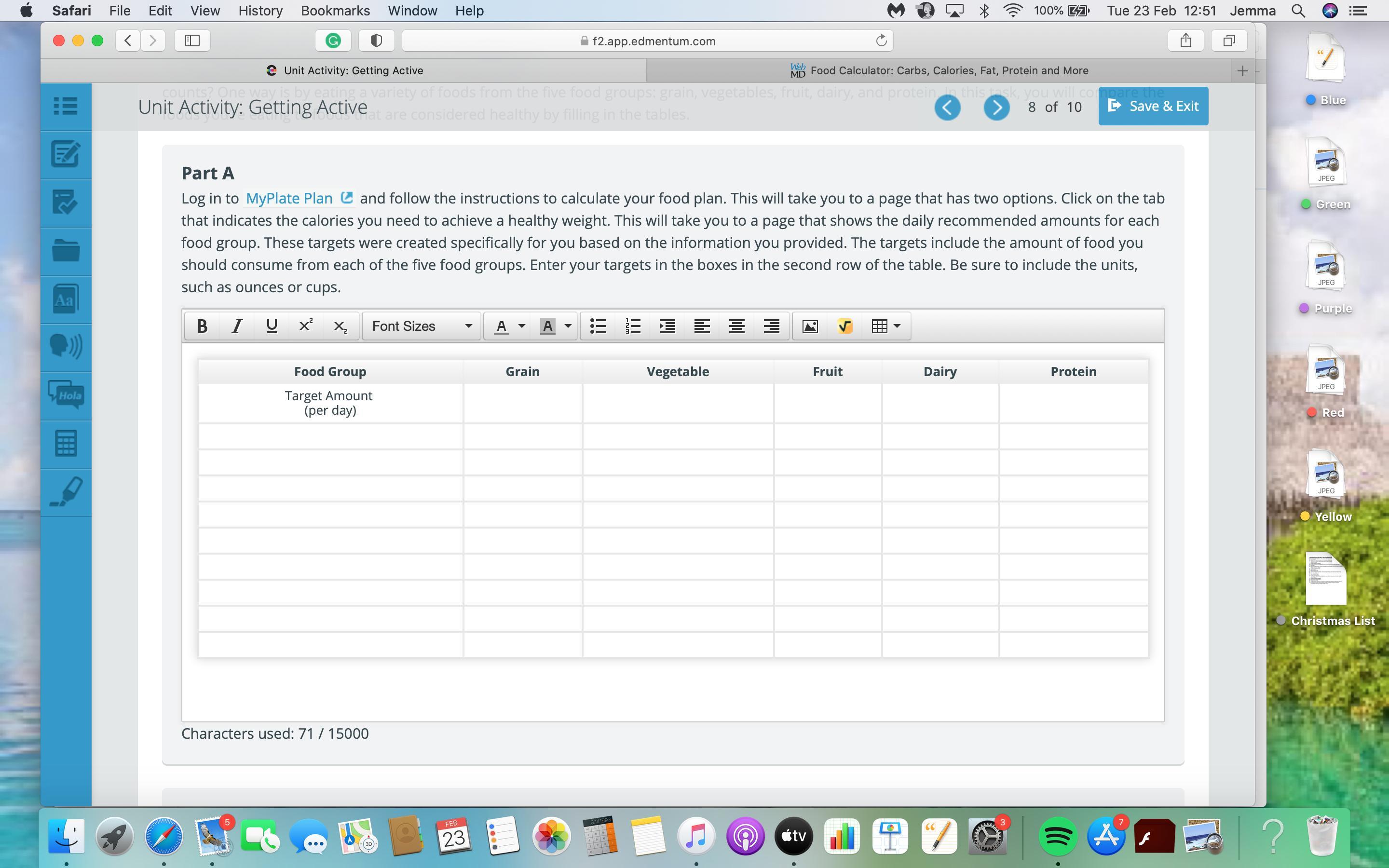The width and height of the screenshot is (1389, 868).
Task: Click the insert image toolbar icon
Action: tap(810, 326)
